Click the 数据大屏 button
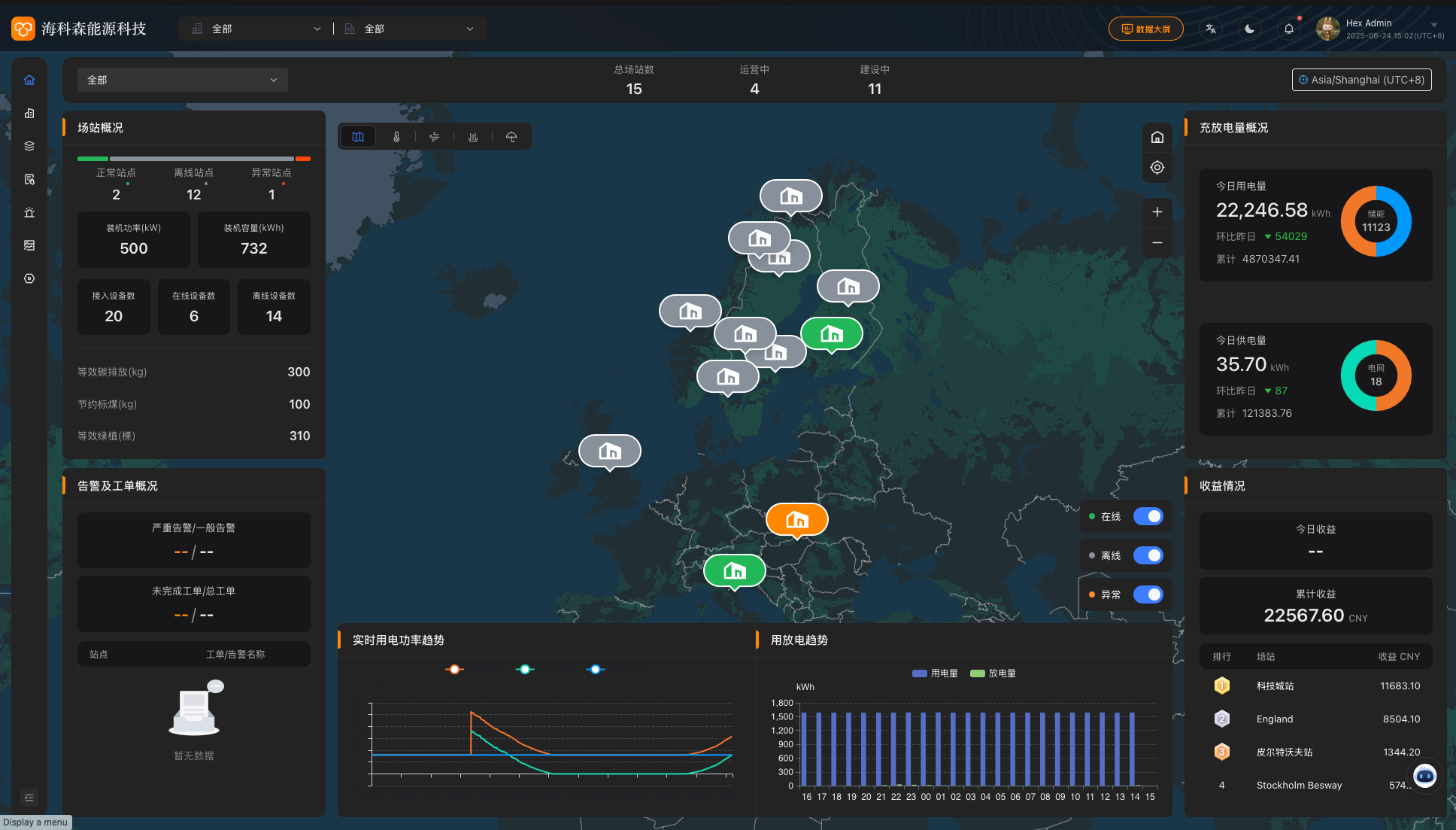1456x830 pixels. click(1145, 29)
